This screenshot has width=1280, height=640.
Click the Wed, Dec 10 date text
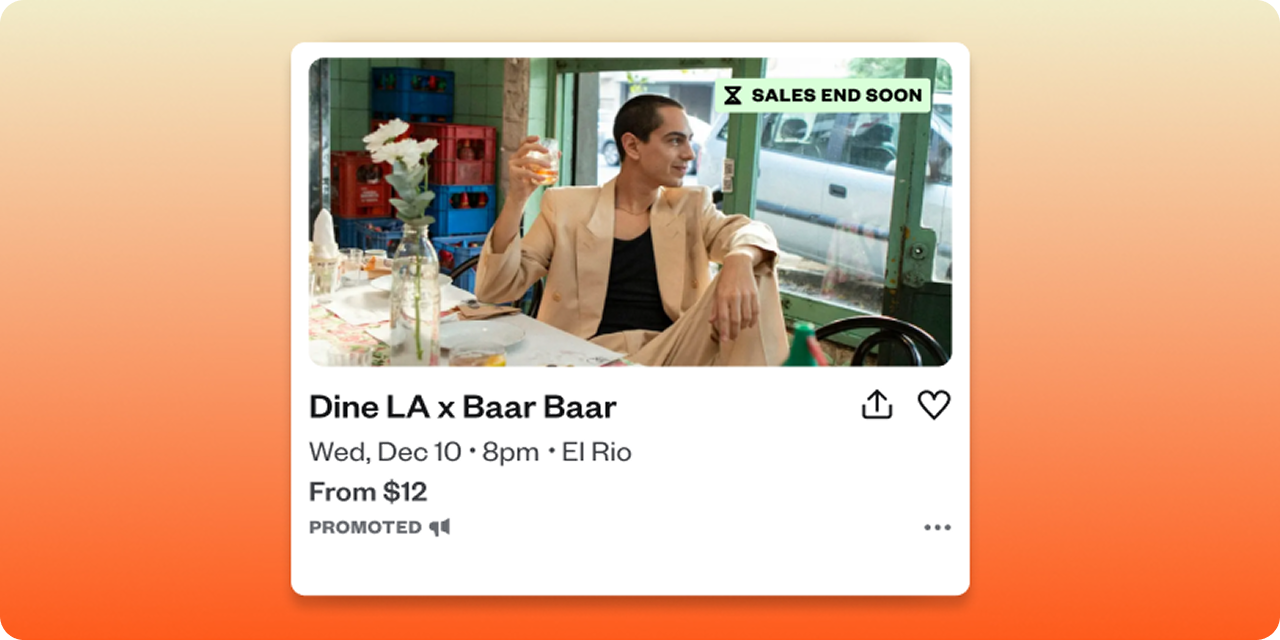tap(385, 452)
